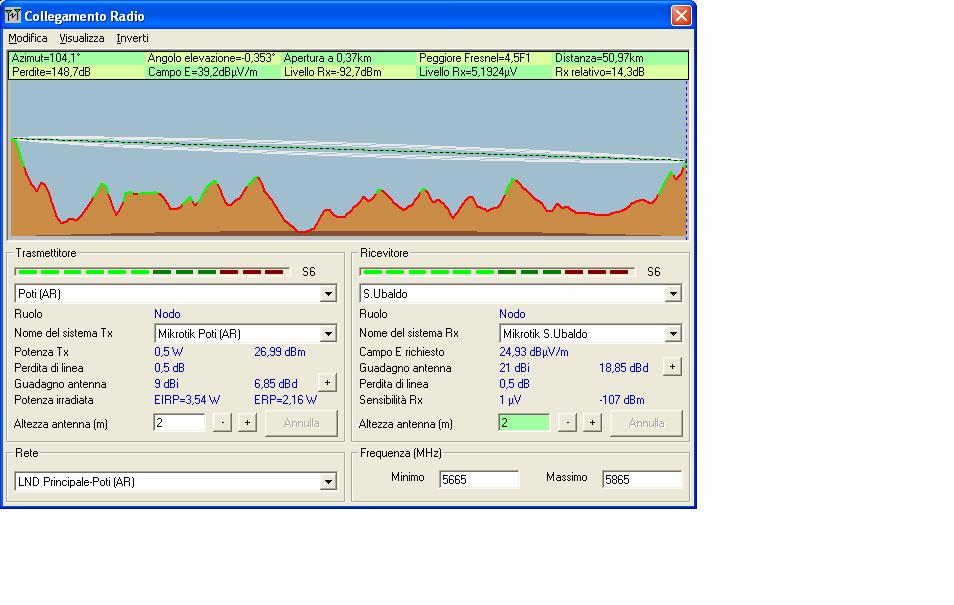
Task: Click the Angolo elevazione=-0,353° readout
Action: pos(211,58)
